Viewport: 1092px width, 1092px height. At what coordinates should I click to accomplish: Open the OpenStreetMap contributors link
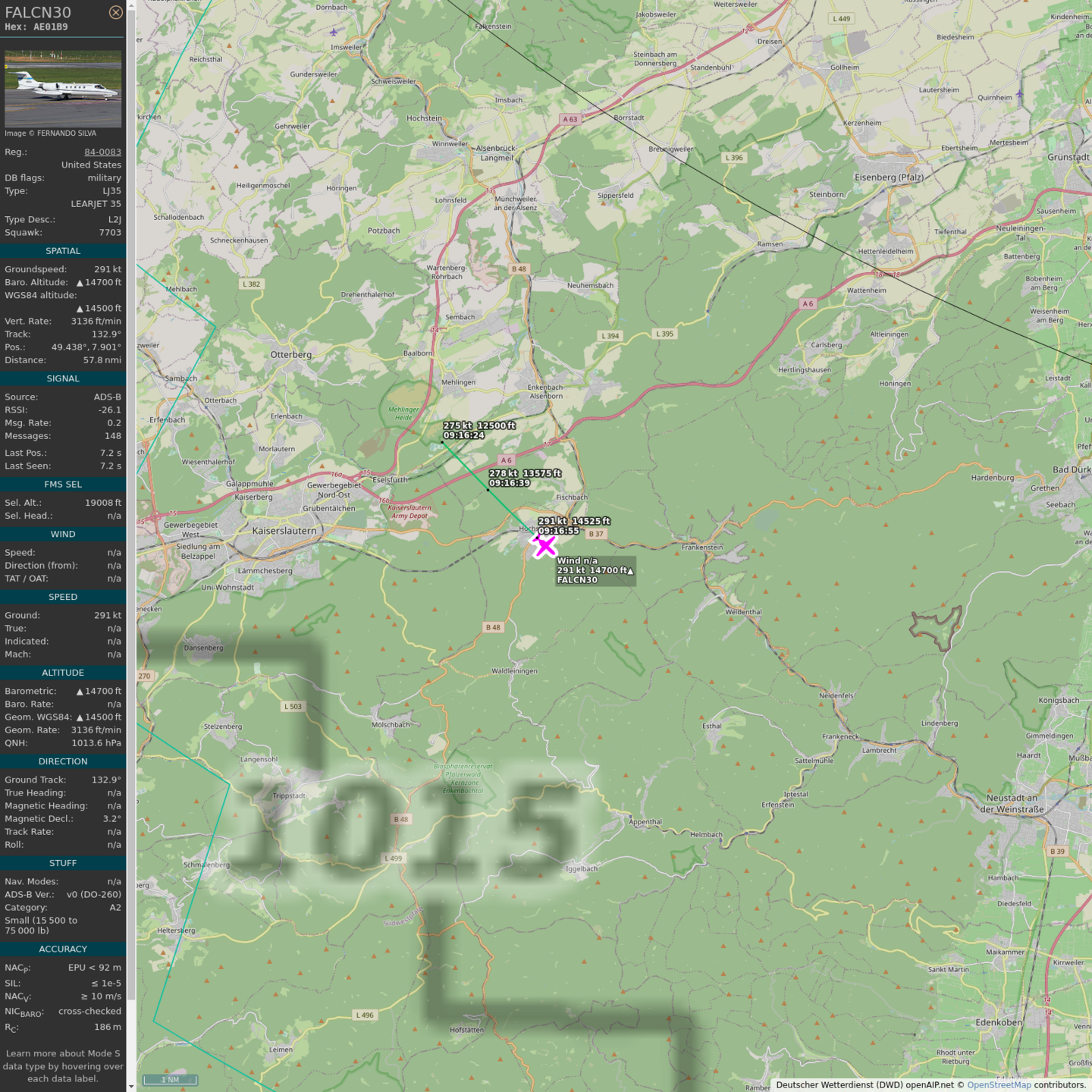(999, 1084)
